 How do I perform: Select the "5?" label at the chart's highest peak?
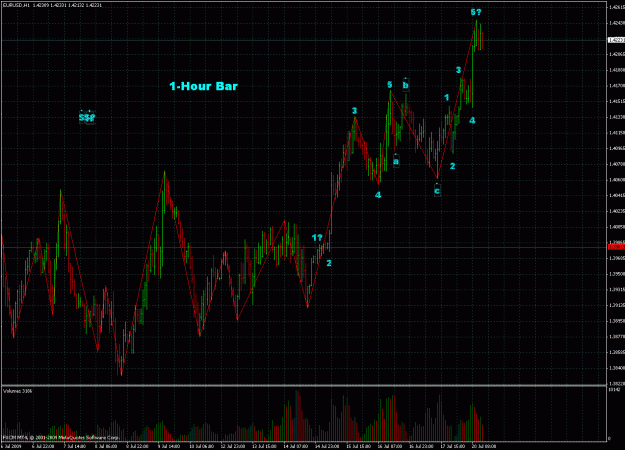pos(476,12)
